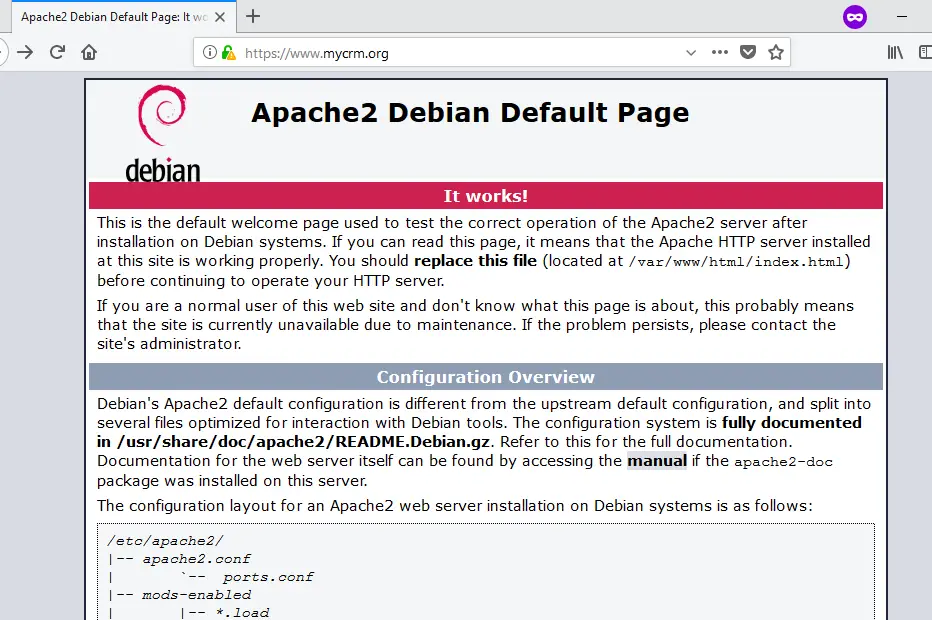The width and height of the screenshot is (932, 620).
Task: Close the Apache2 Debian Default Page tab
Action: pyautogui.click(x=220, y=17)
